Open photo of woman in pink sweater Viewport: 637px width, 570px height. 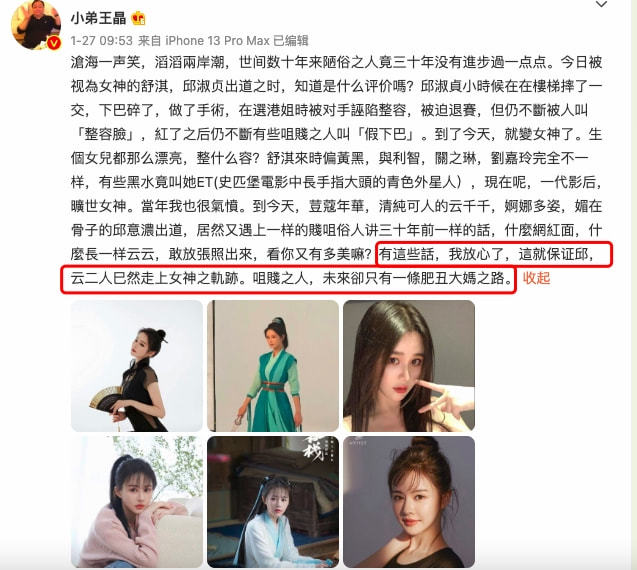click(x=136, y=502)
